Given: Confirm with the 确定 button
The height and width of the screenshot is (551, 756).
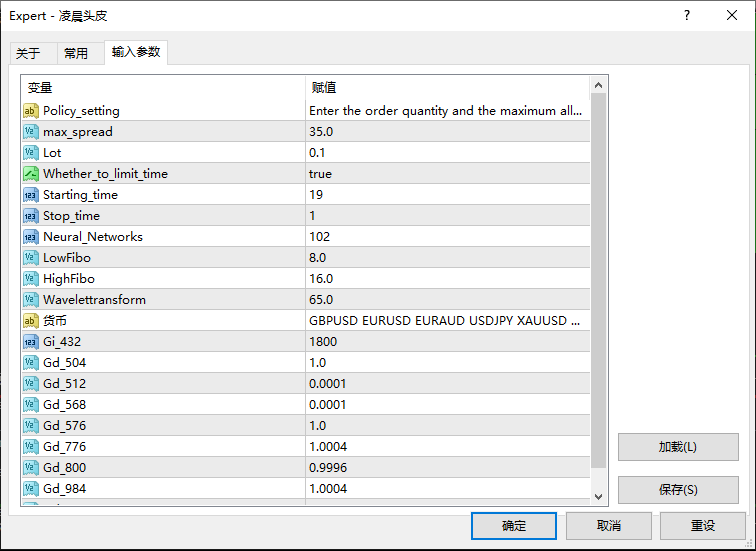Looking at the screenshot, I should click(x=513, y=525).
